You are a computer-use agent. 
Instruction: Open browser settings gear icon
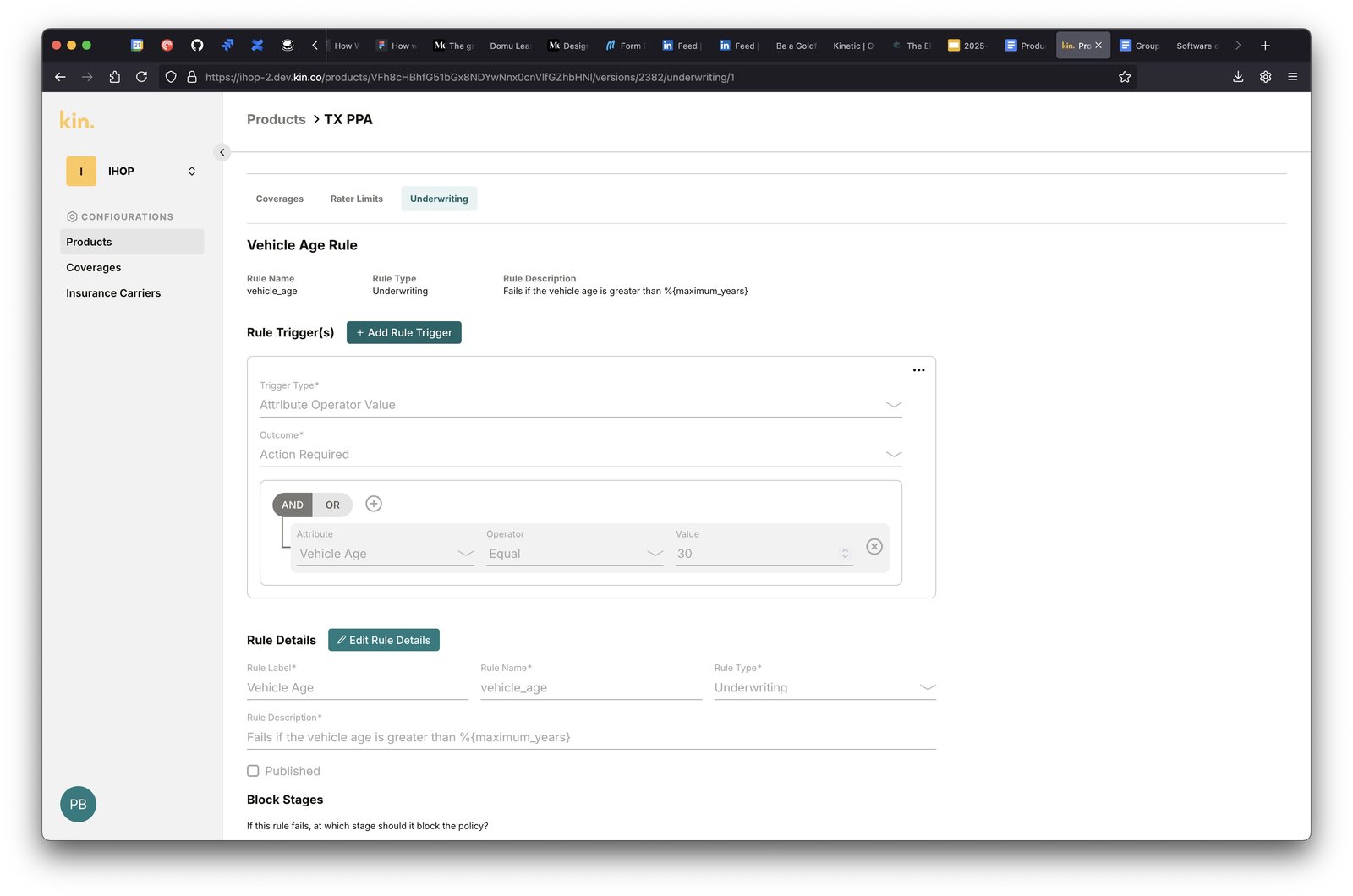(1265, 77)
